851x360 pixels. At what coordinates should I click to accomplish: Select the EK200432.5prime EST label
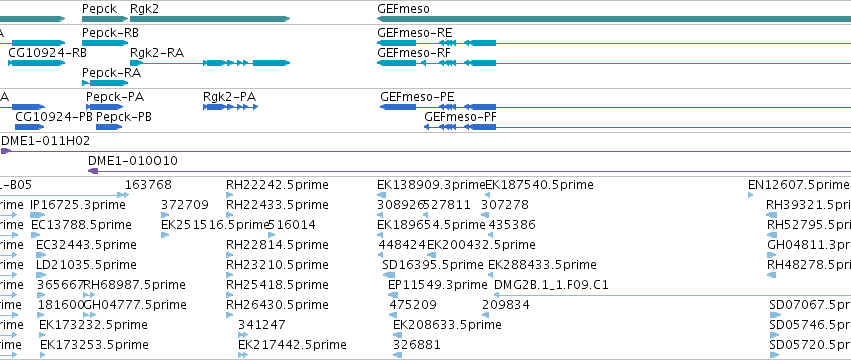481,245
